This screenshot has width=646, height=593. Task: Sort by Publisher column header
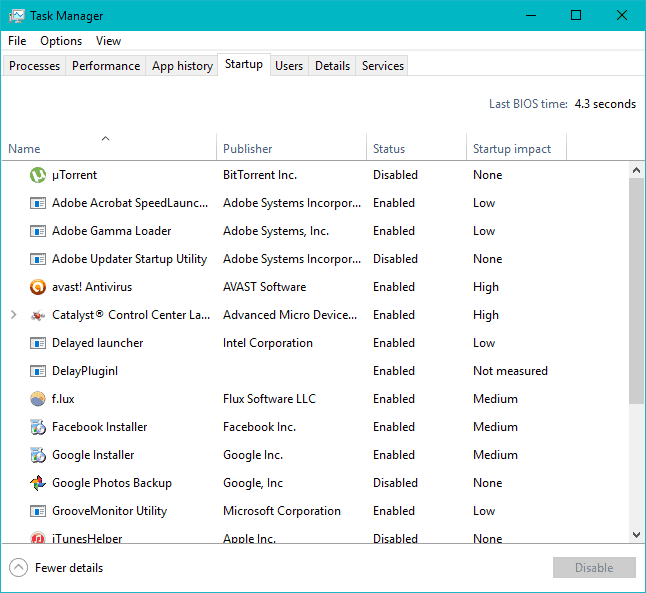tap(291, 147)
